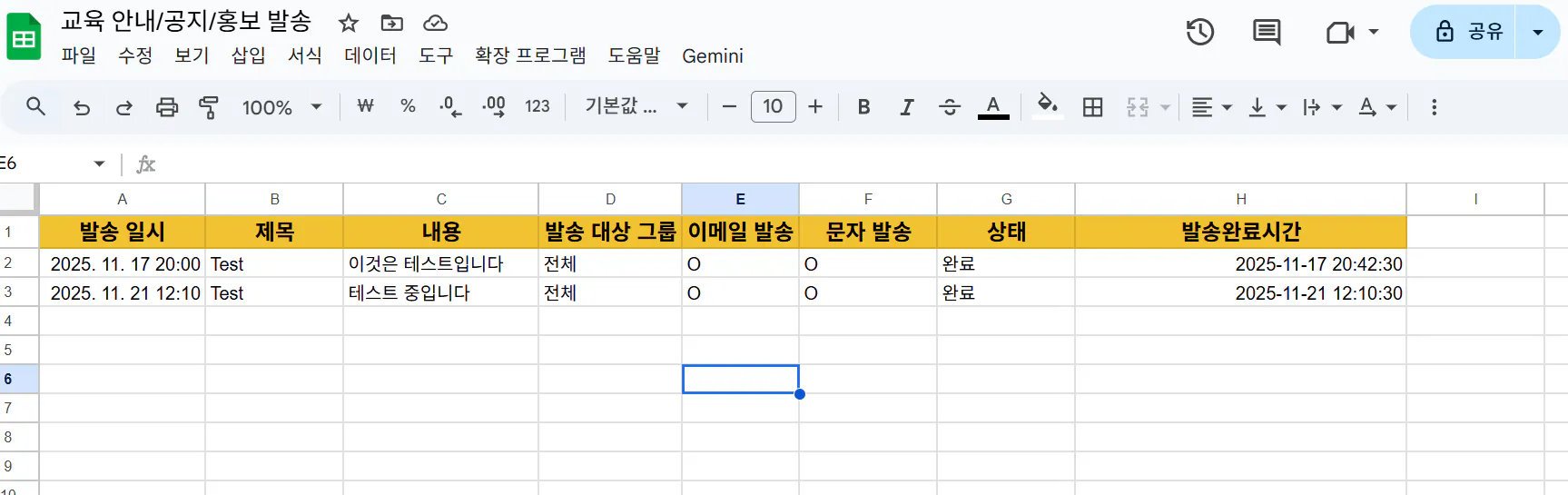This screenshot has width=1568, height=495.
Task: Open the 데이터 menu
Action: [370, 55]
